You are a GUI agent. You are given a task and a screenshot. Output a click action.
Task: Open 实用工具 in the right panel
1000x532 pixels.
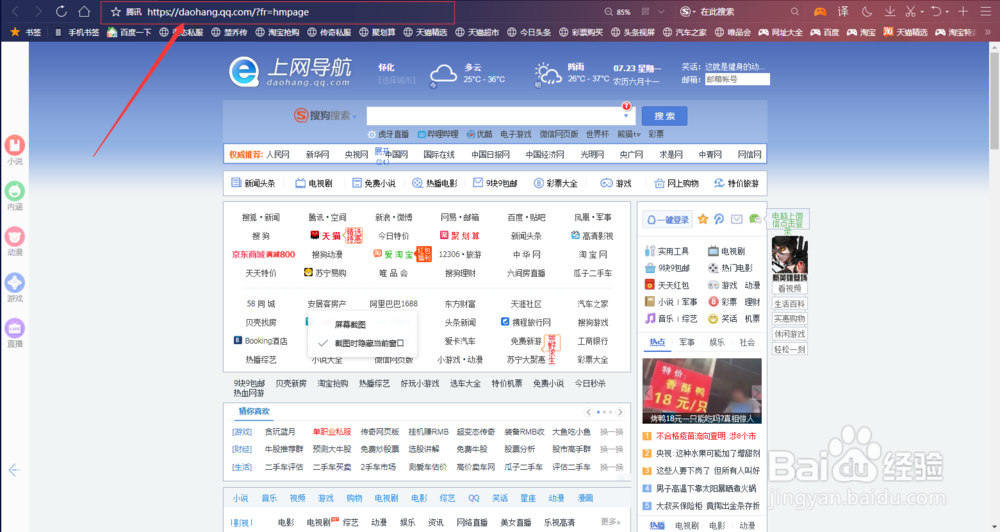pos(666,251)
